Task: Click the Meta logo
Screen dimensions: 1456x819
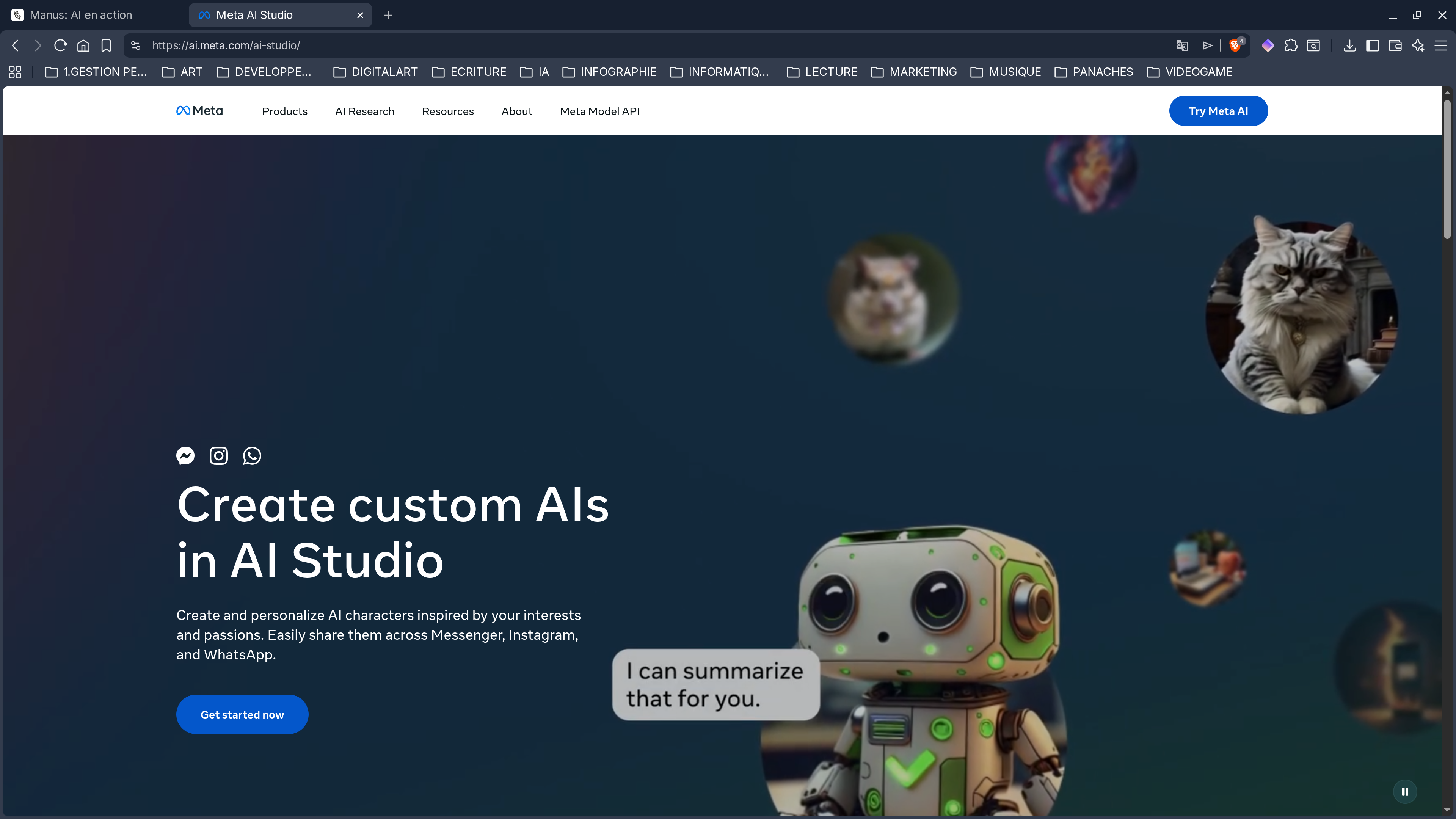Action: (199, 111)
